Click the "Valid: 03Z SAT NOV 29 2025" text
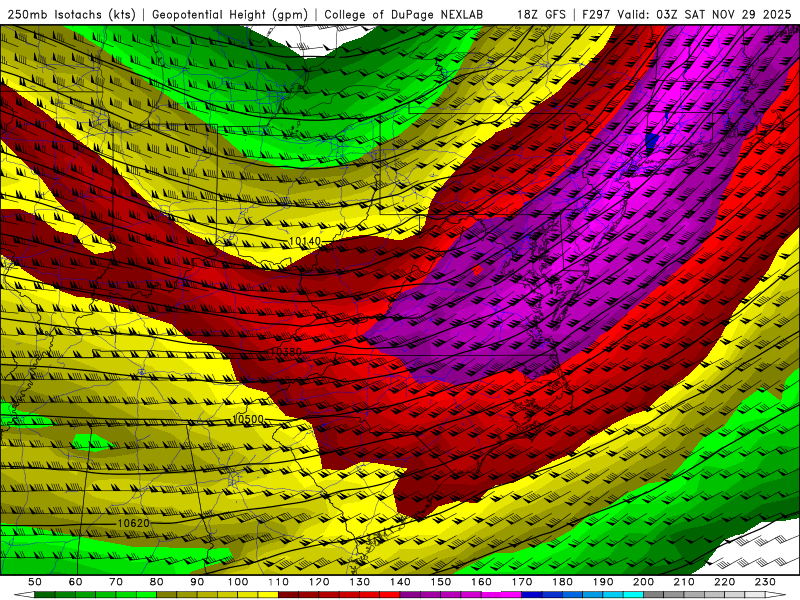800x600 pixels. tap(704, 14)
